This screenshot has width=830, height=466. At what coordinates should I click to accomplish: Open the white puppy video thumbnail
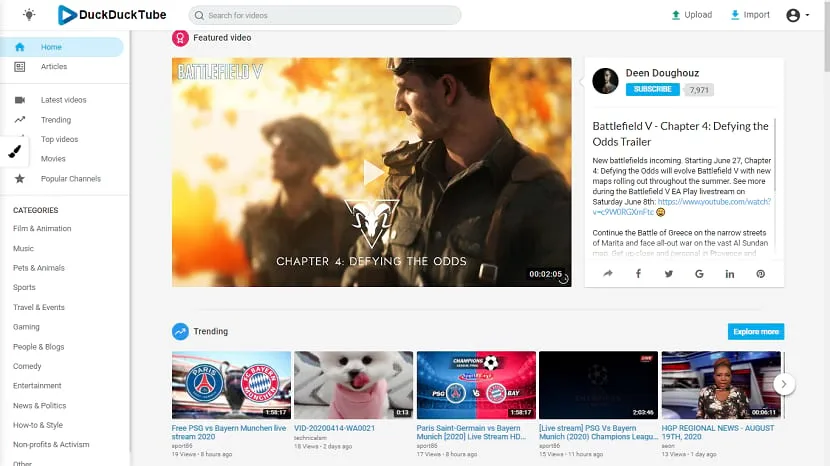[x=354, y=385]
